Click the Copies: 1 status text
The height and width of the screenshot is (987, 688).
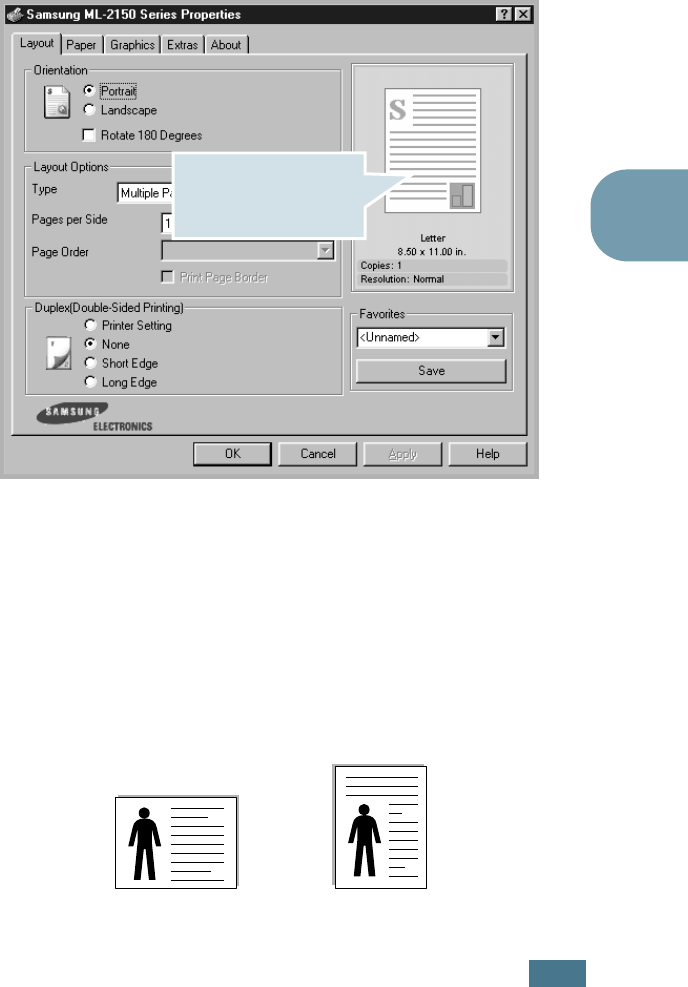(x=381, y=266)
